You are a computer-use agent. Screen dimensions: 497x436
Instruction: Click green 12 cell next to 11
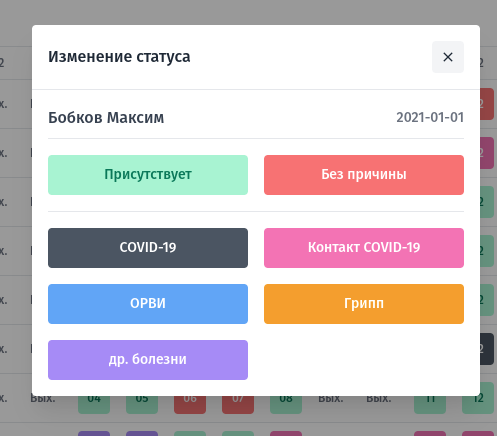tap(478, 398)
